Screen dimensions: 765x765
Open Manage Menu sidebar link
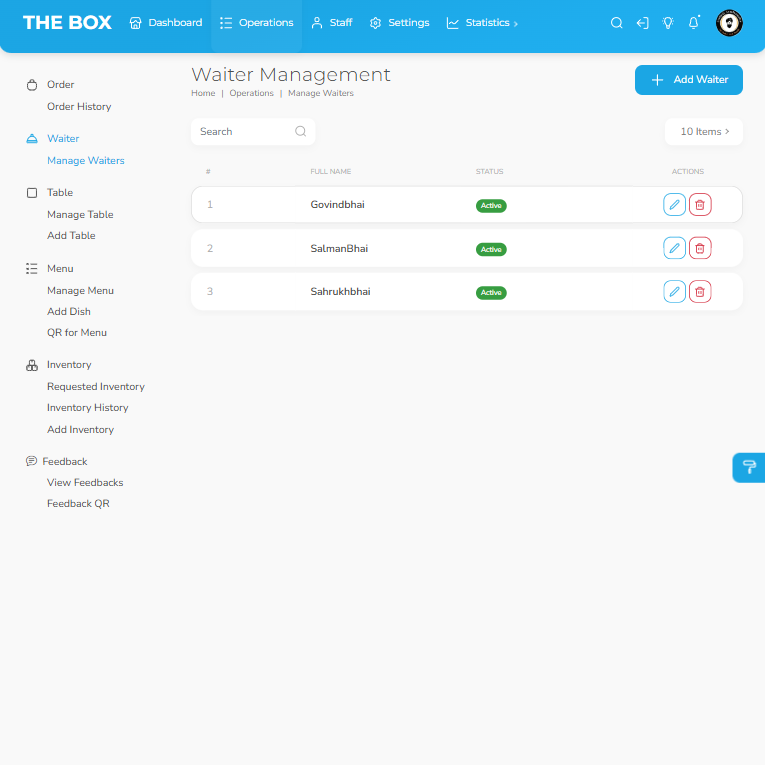(80, 290)
